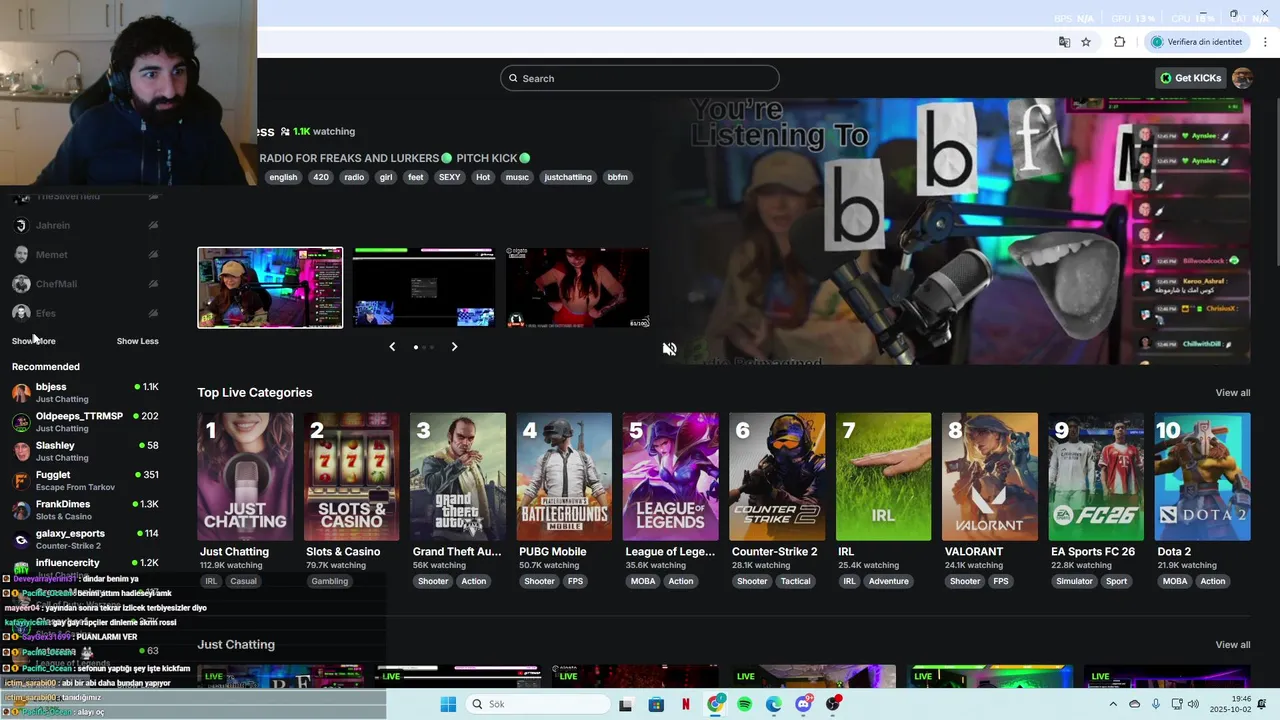Go to next featured stream arrow

[x=454, y=346]
